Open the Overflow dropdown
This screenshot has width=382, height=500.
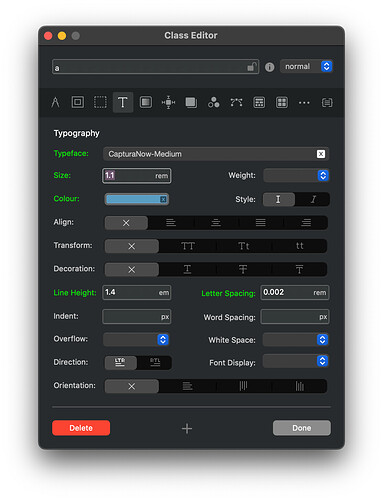(x=136, y=339)
